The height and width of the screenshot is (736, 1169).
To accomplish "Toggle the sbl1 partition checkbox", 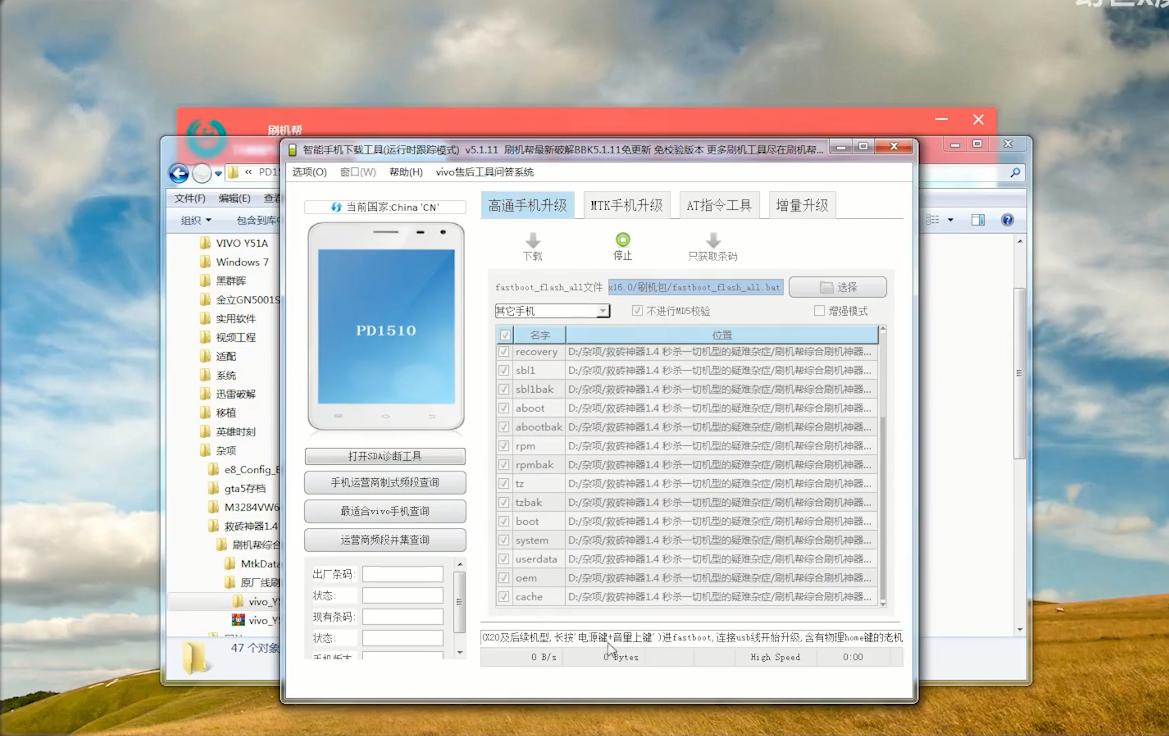I will click(504, 370).
